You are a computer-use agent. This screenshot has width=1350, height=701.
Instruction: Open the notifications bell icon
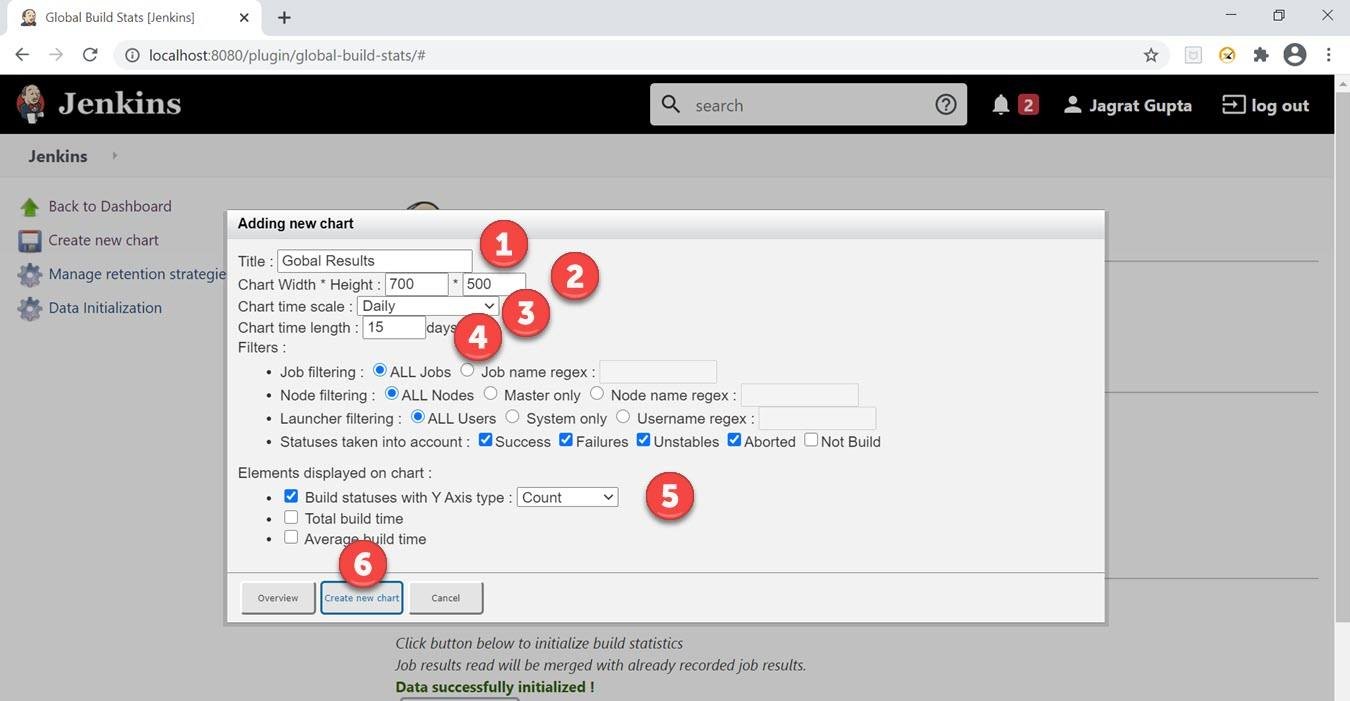tap(1001, 104)
